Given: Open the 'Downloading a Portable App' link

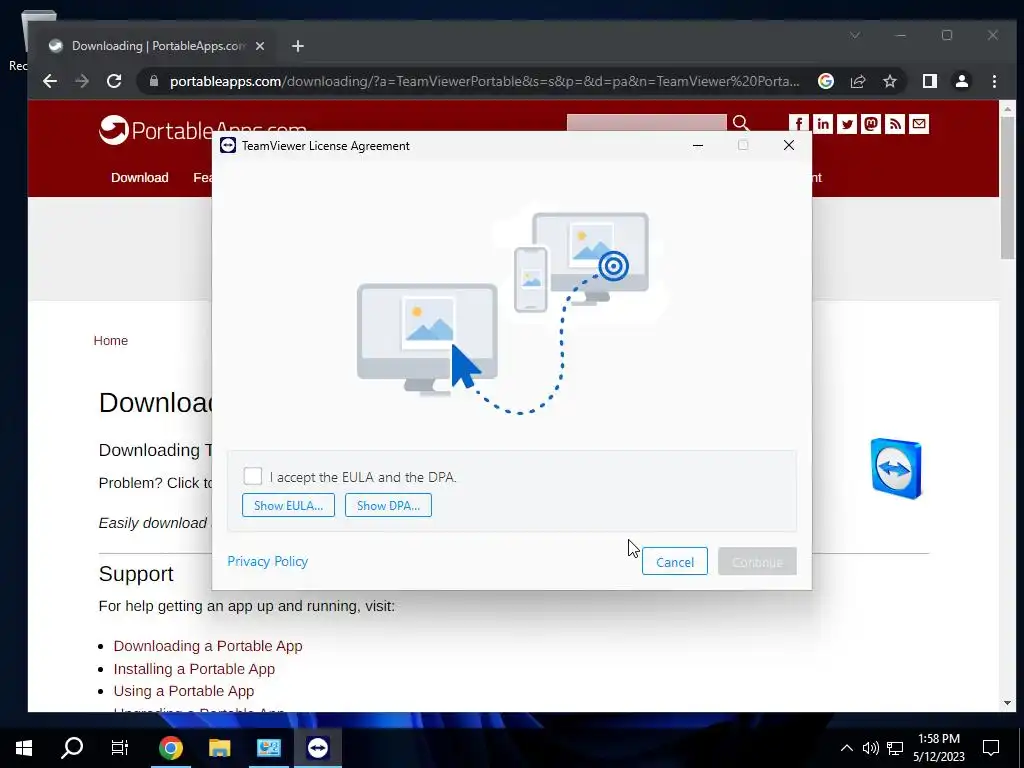Looking at the screenshot, I should click(x=208, y=646).
